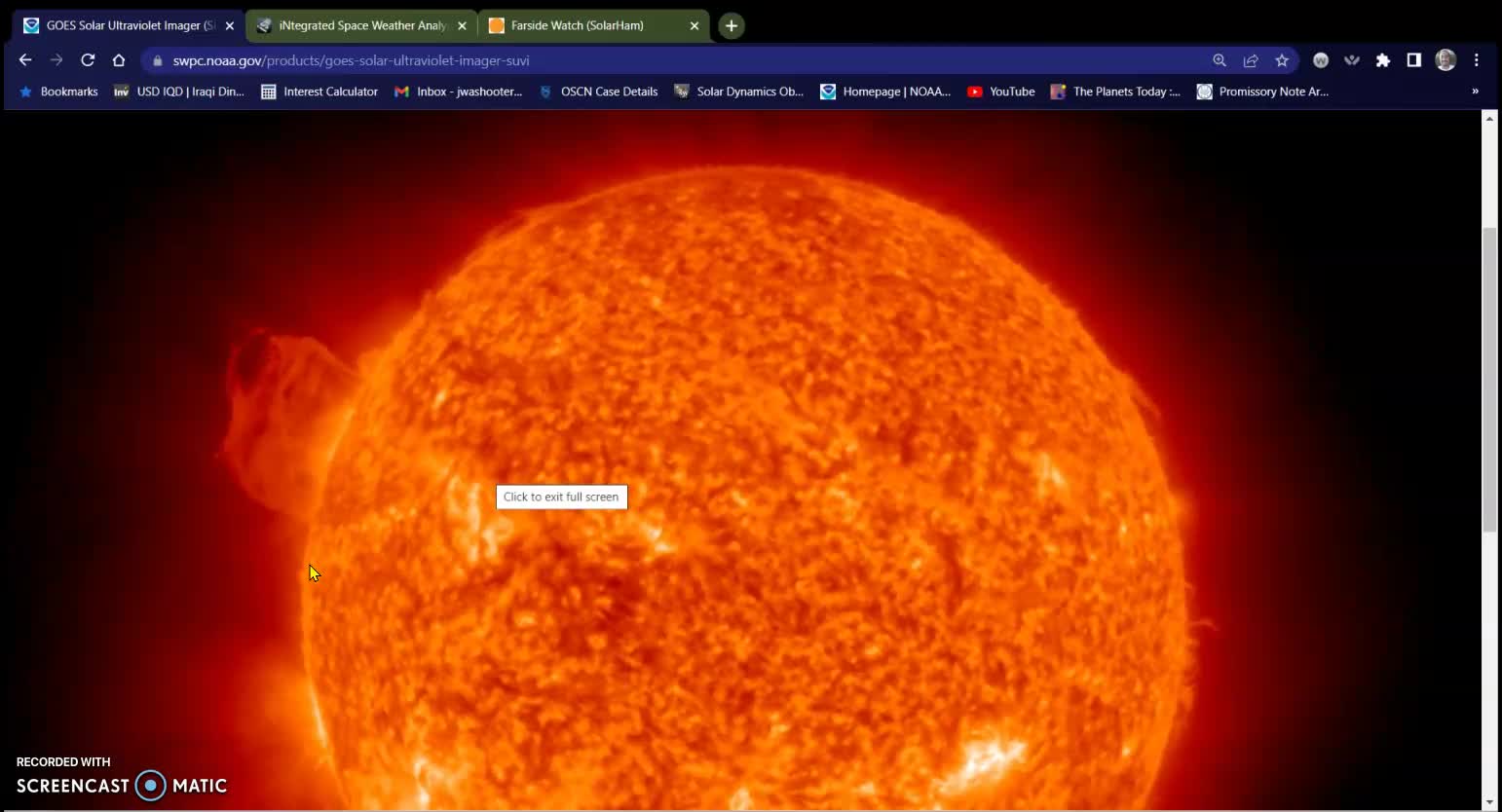Open a new browser tab
1502x812 pixels.
point(732,26)
